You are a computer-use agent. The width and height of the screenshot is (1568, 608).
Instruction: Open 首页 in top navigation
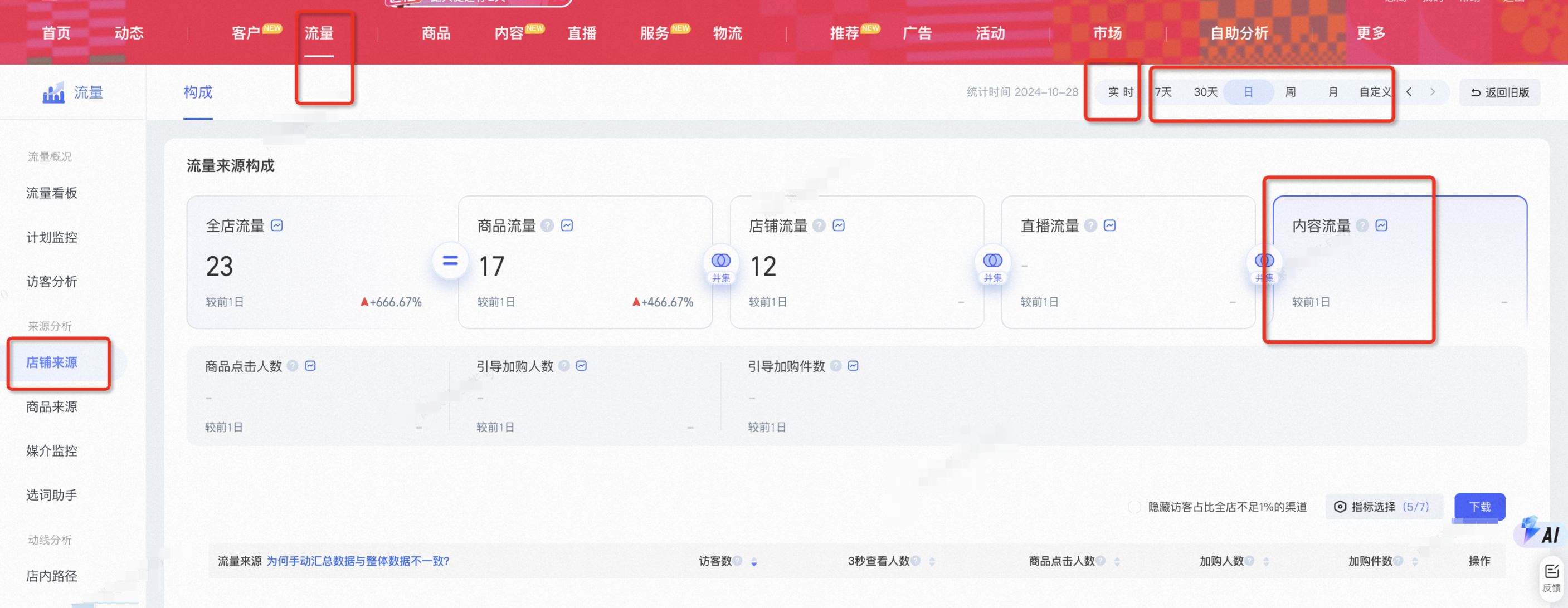pos(56,33)
